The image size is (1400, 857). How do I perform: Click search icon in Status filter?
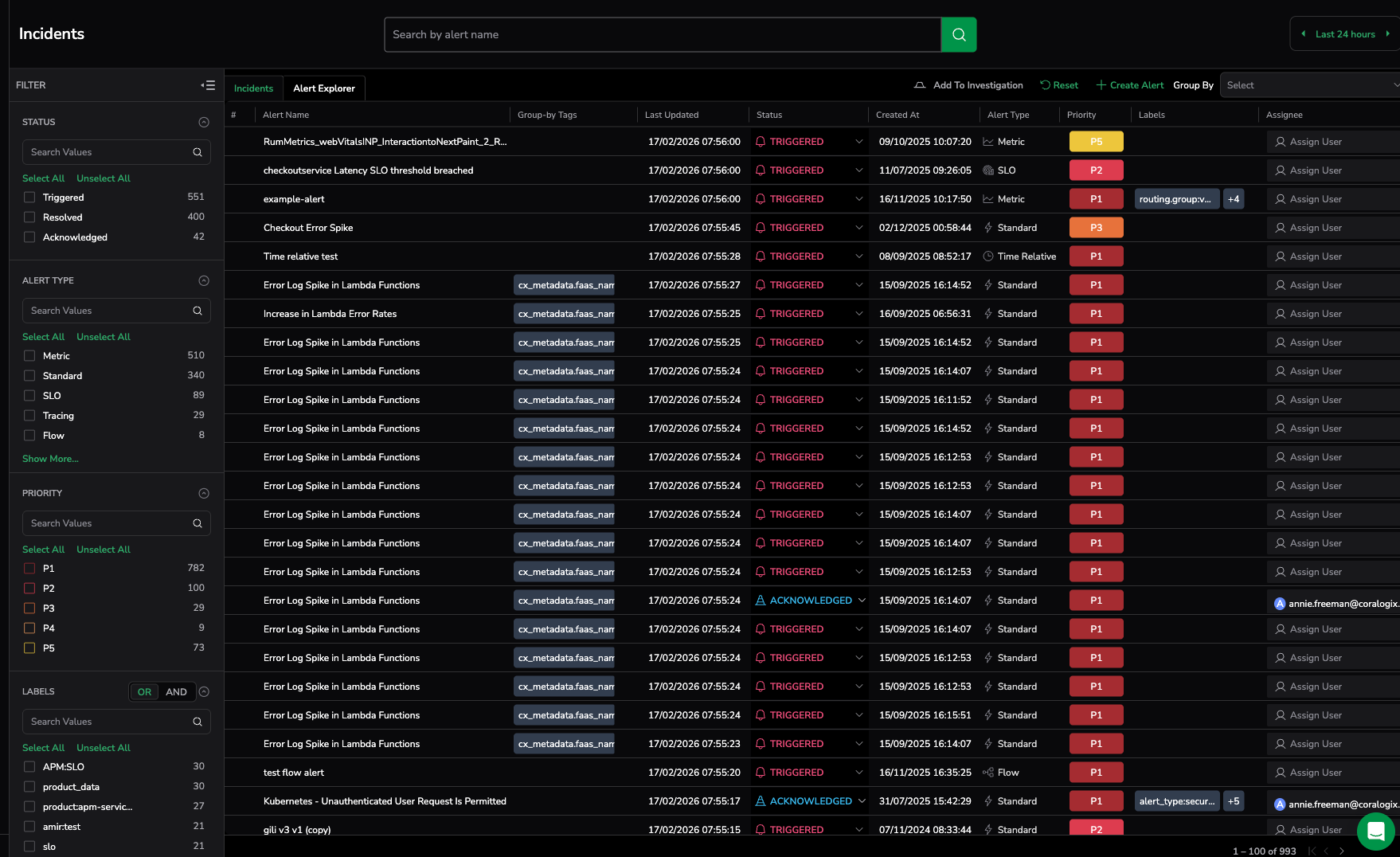[197, 152]
